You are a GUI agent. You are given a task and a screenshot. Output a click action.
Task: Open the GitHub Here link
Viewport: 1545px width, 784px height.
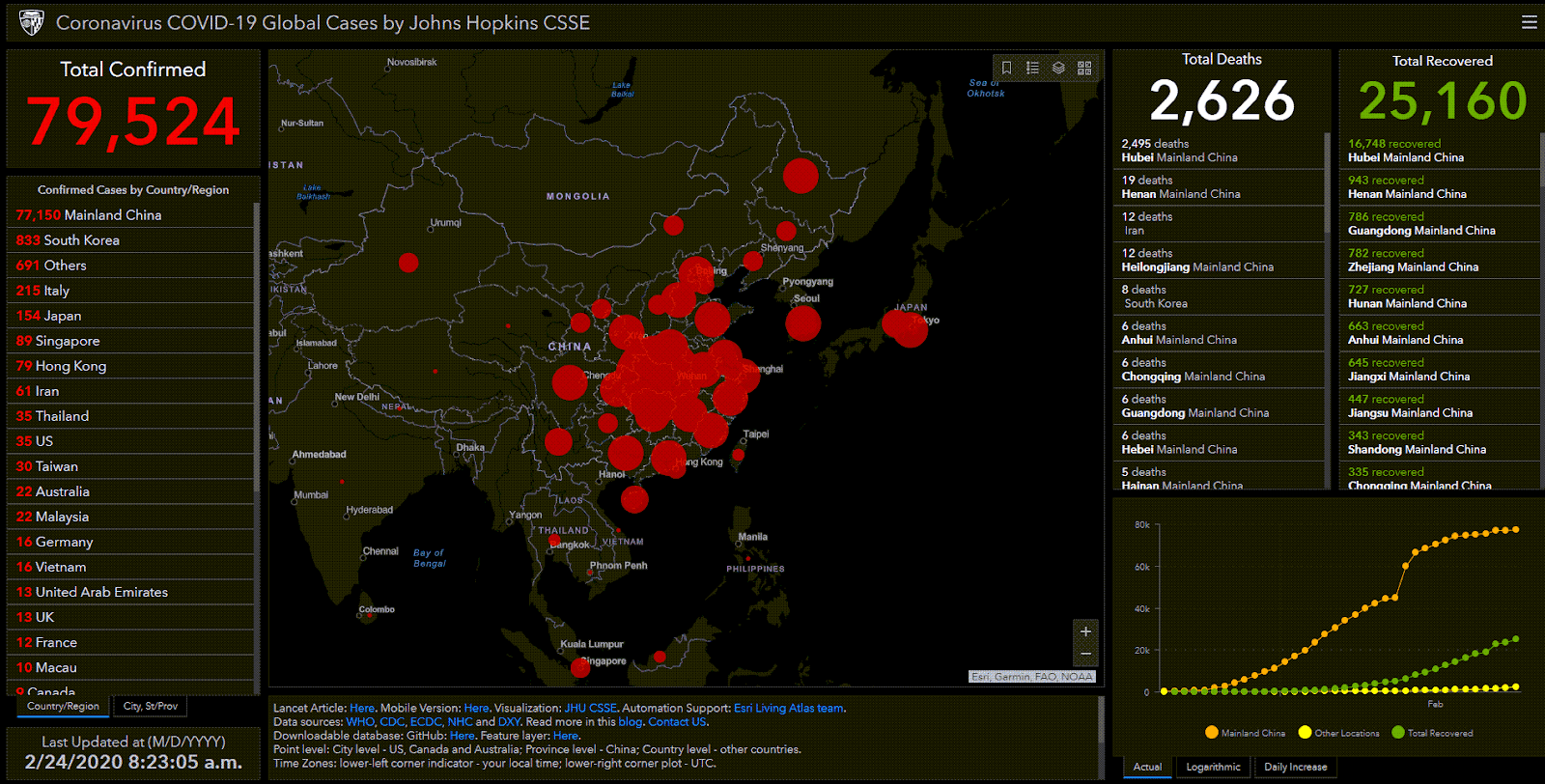click(462, 736)
